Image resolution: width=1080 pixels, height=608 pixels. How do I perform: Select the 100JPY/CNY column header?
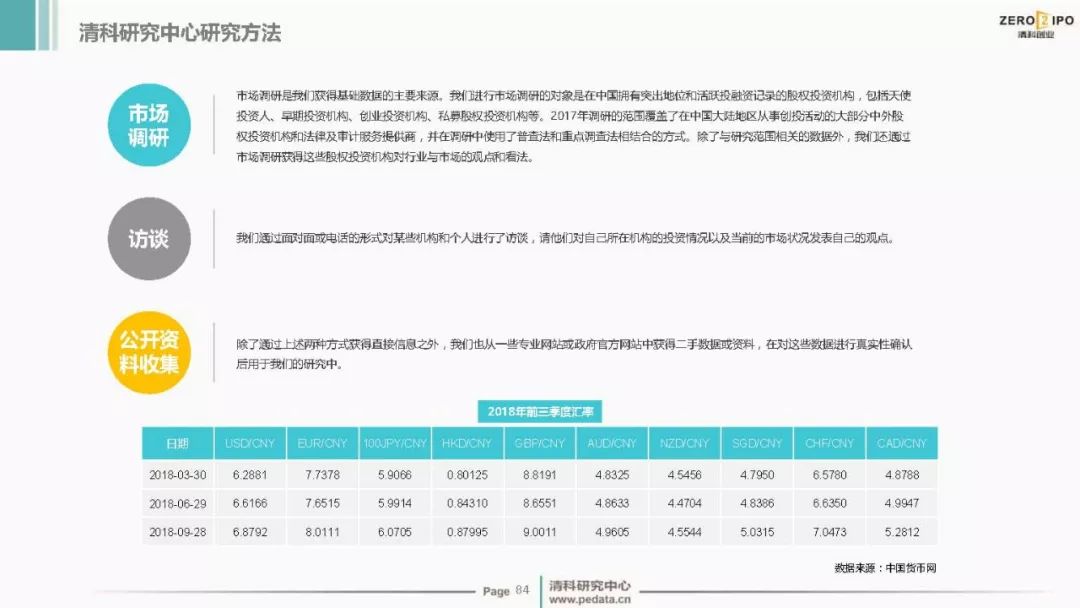click(395, 443)
